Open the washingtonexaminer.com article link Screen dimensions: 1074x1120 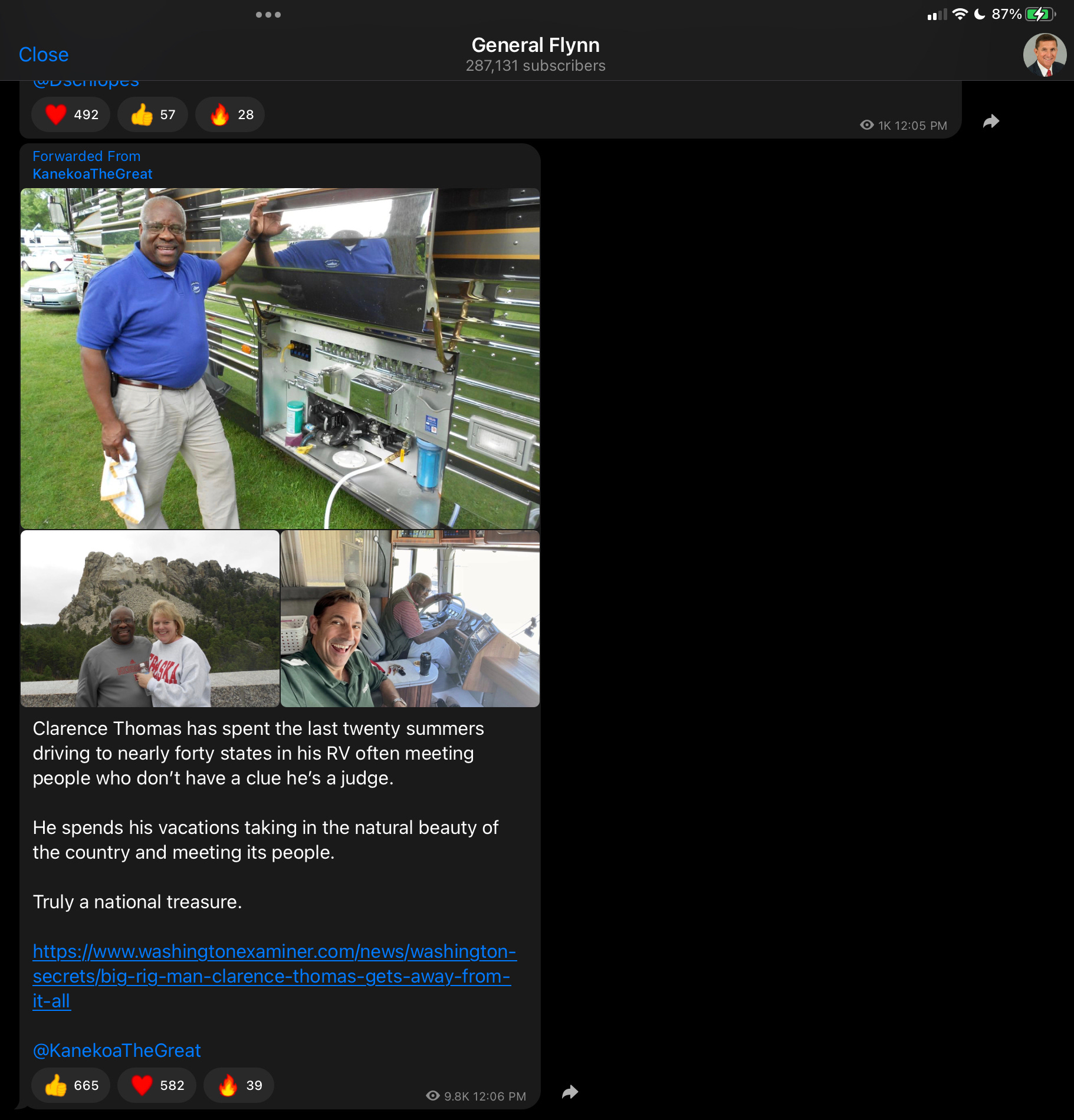[274, 976]
